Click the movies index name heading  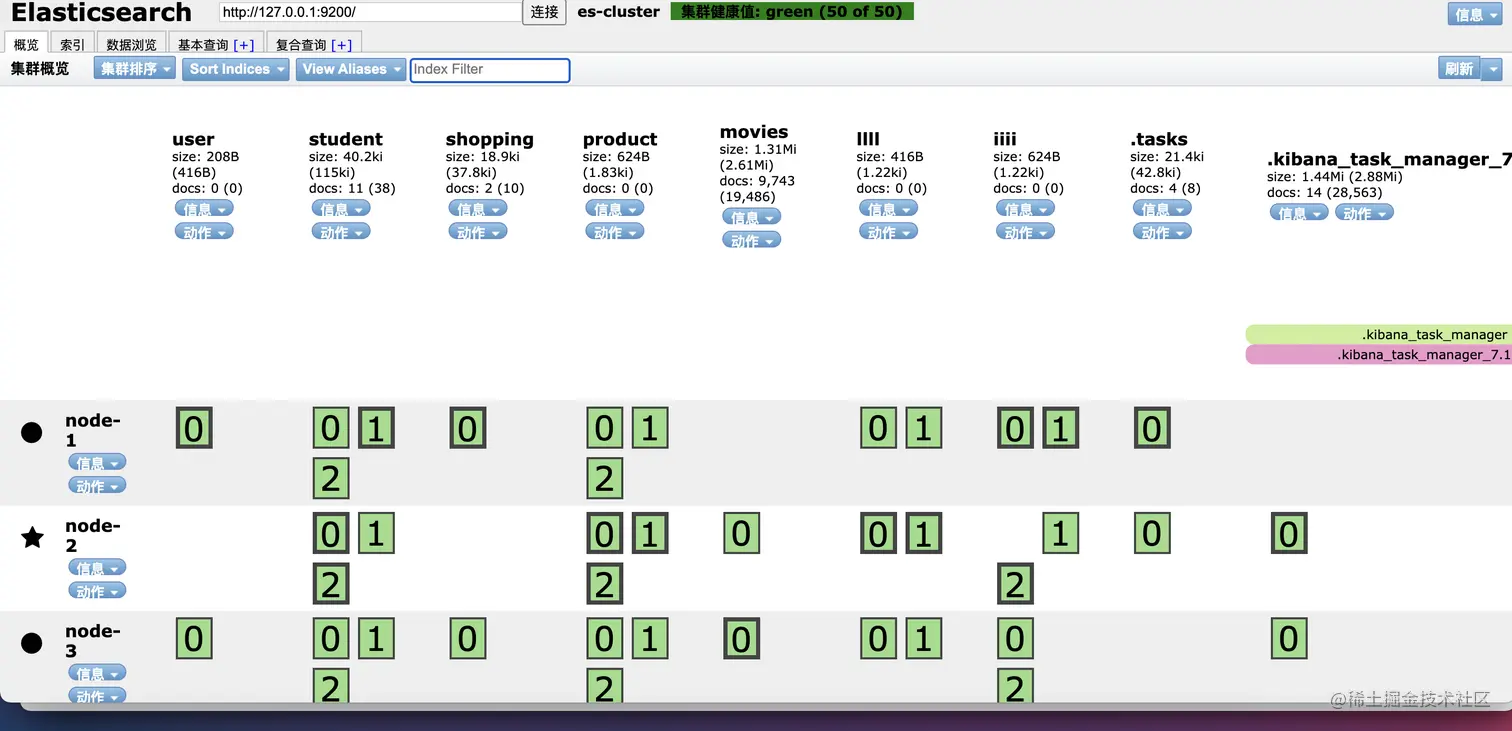pyautogui.click(x=754, y=132)
